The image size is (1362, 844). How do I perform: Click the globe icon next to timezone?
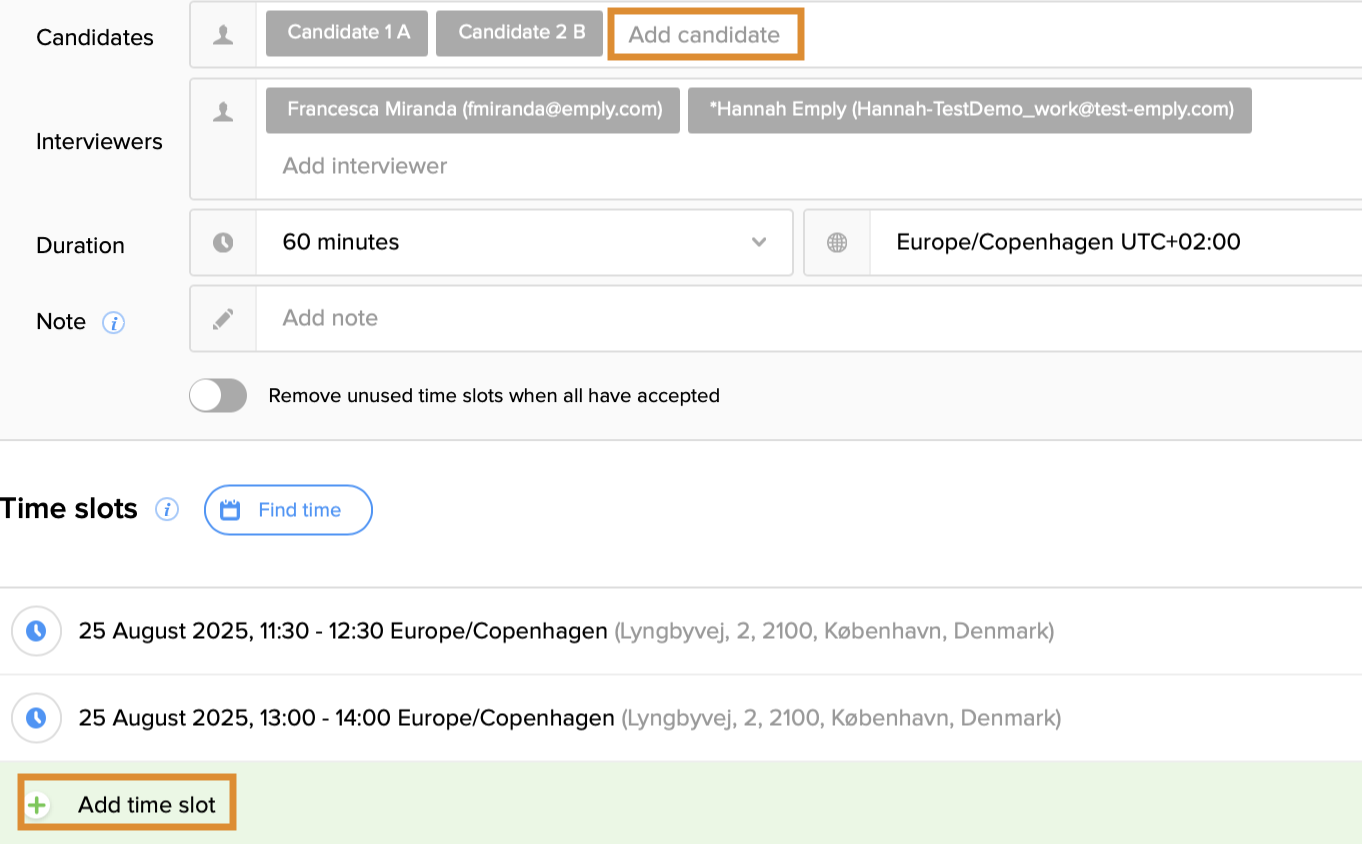(x=837, y=242)
